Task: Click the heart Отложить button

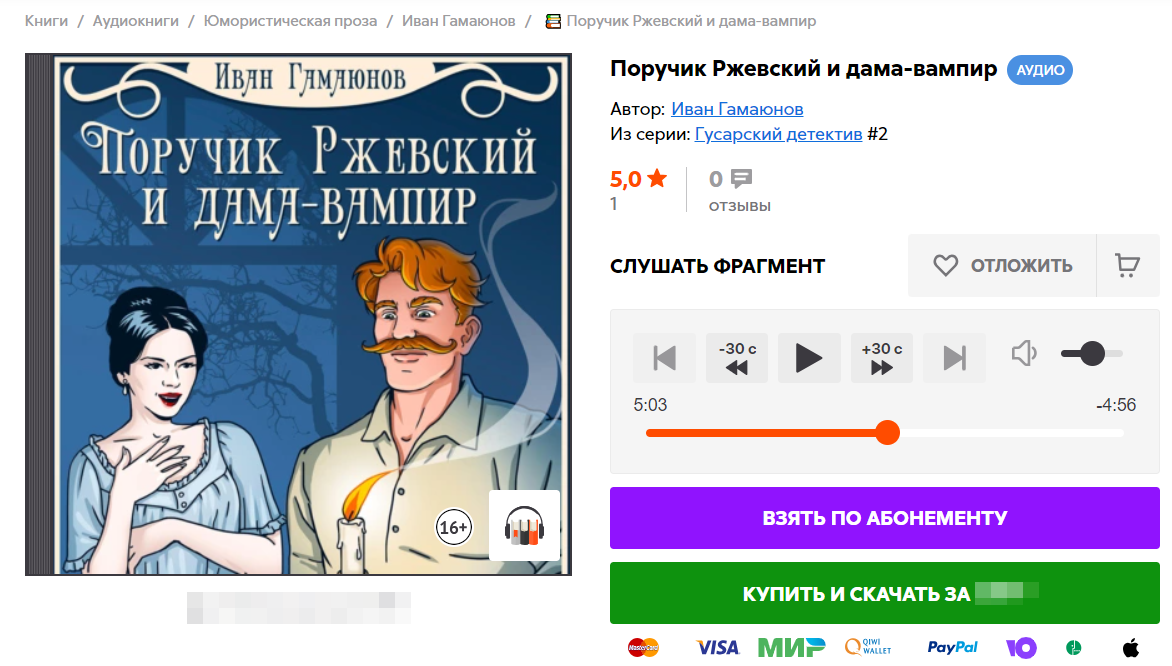Action: click(1002, 265)
